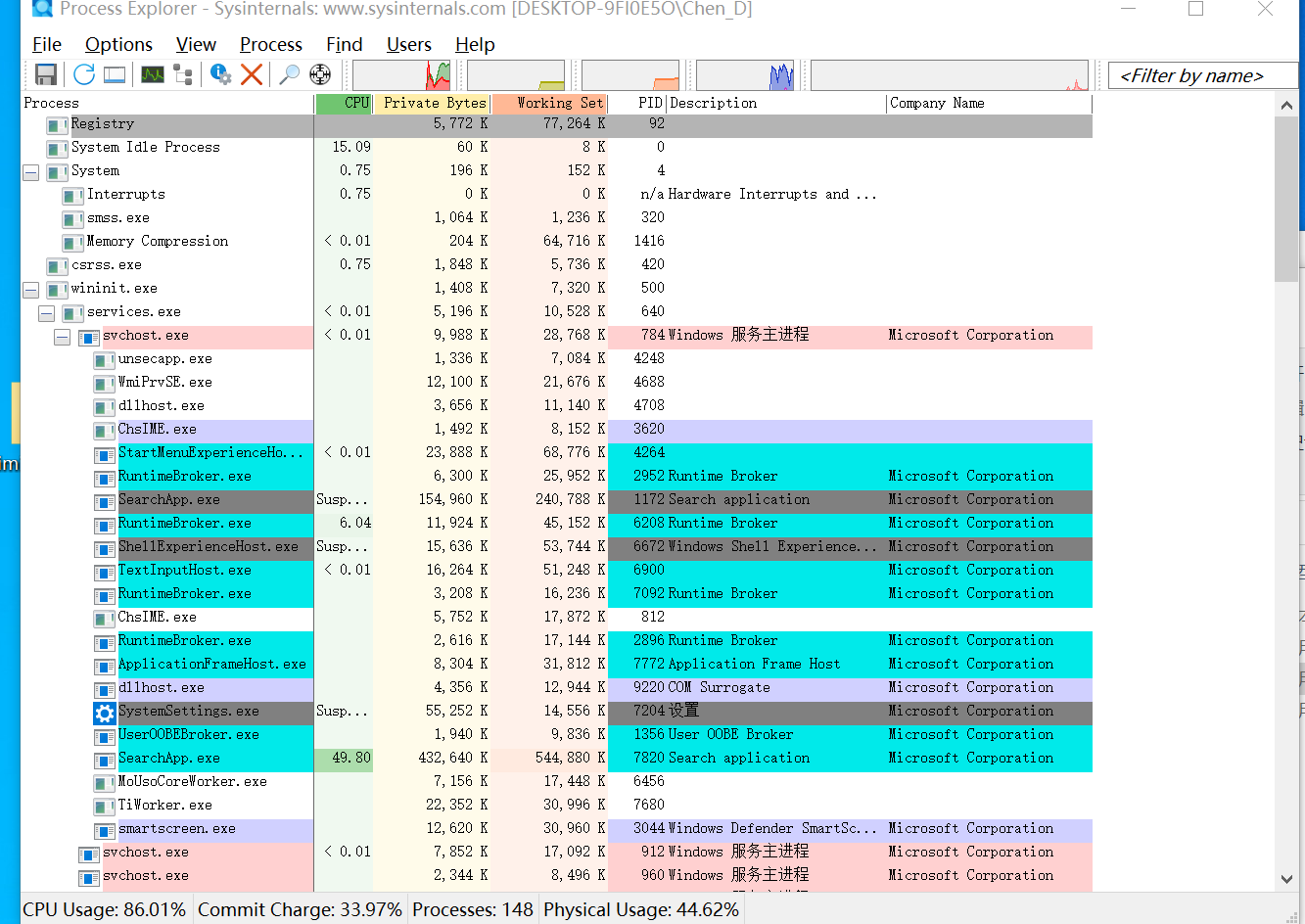Open System Information graph icon
The width and height of the screenshot is (1305, 924).
tap(153, 74)
